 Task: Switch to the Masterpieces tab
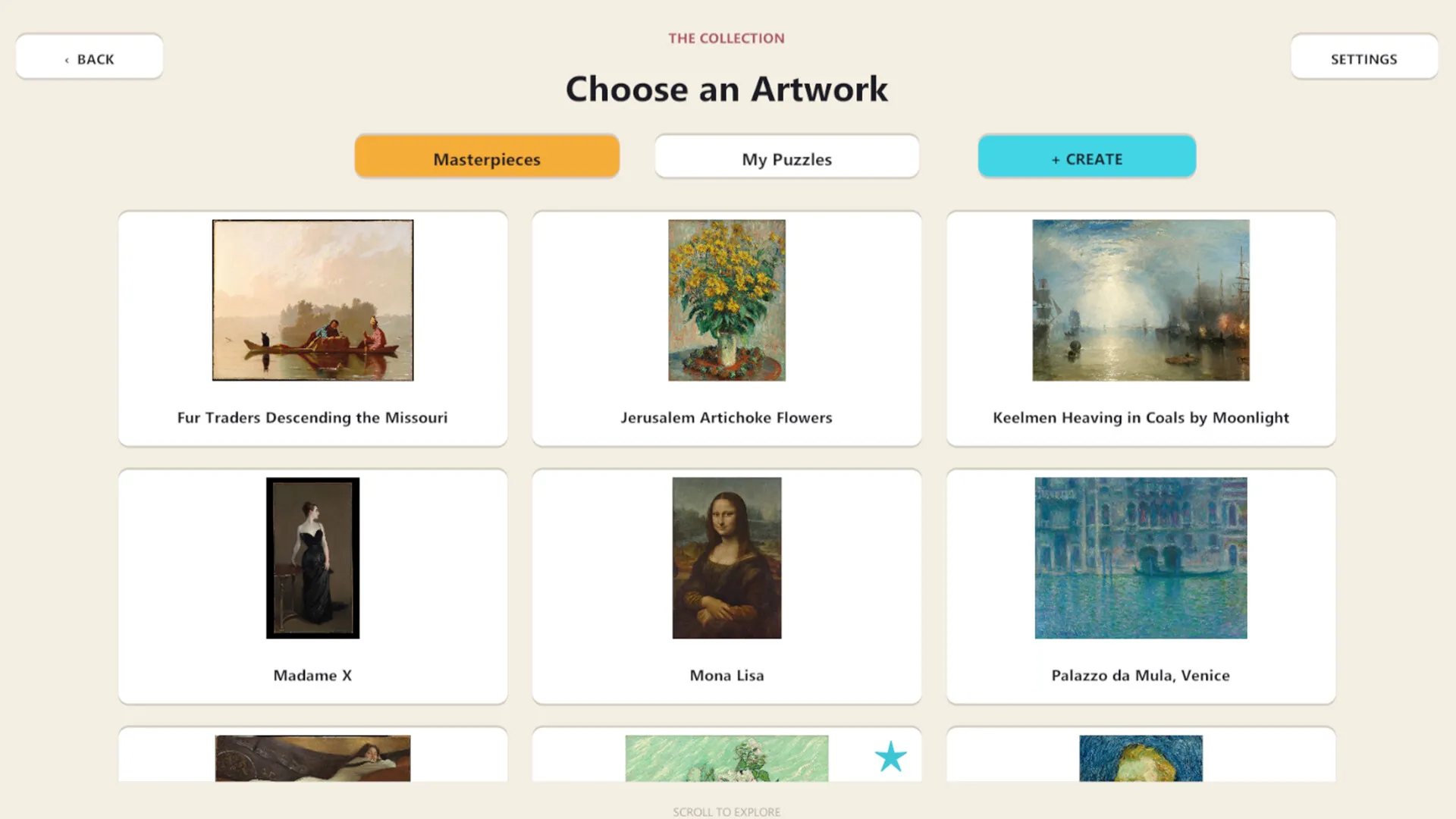coord(487,158)
